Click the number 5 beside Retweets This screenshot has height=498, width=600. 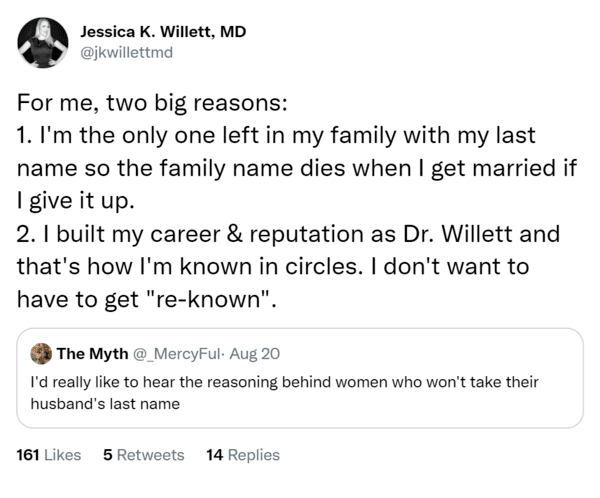click(x=108, y=455)
